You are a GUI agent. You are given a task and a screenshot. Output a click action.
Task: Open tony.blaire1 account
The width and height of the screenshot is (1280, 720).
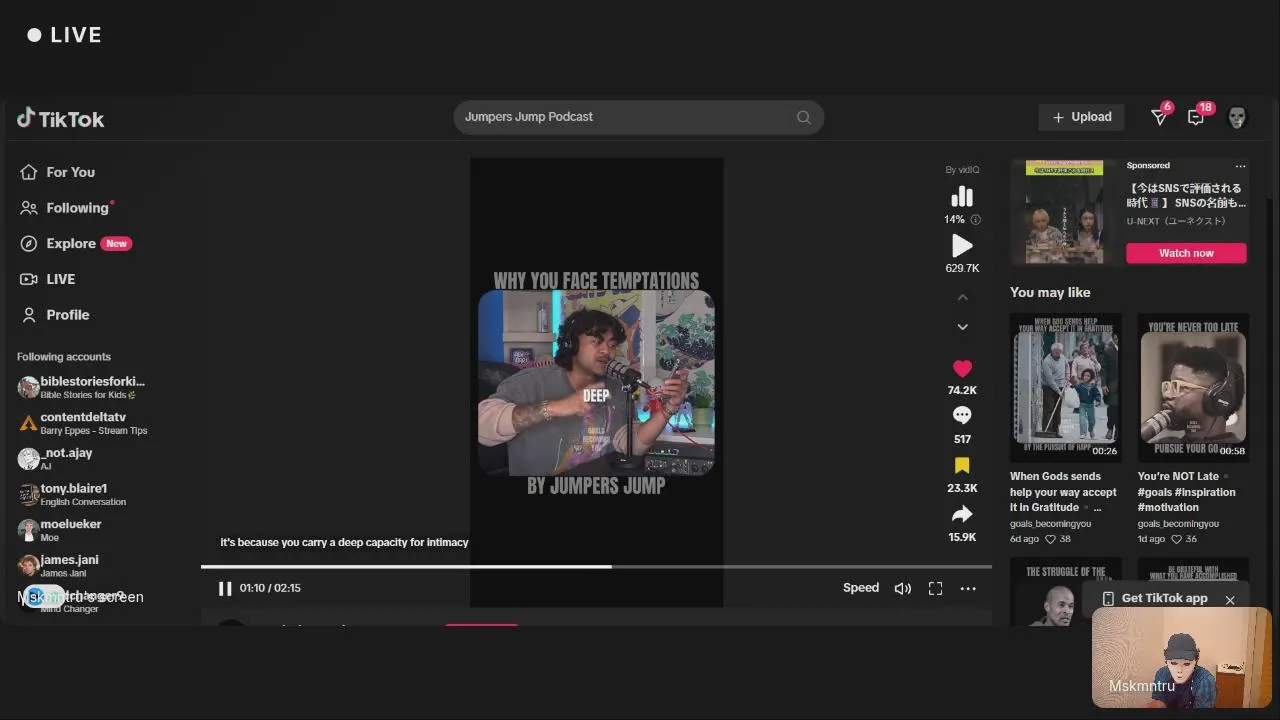click(x=72, y=494)
